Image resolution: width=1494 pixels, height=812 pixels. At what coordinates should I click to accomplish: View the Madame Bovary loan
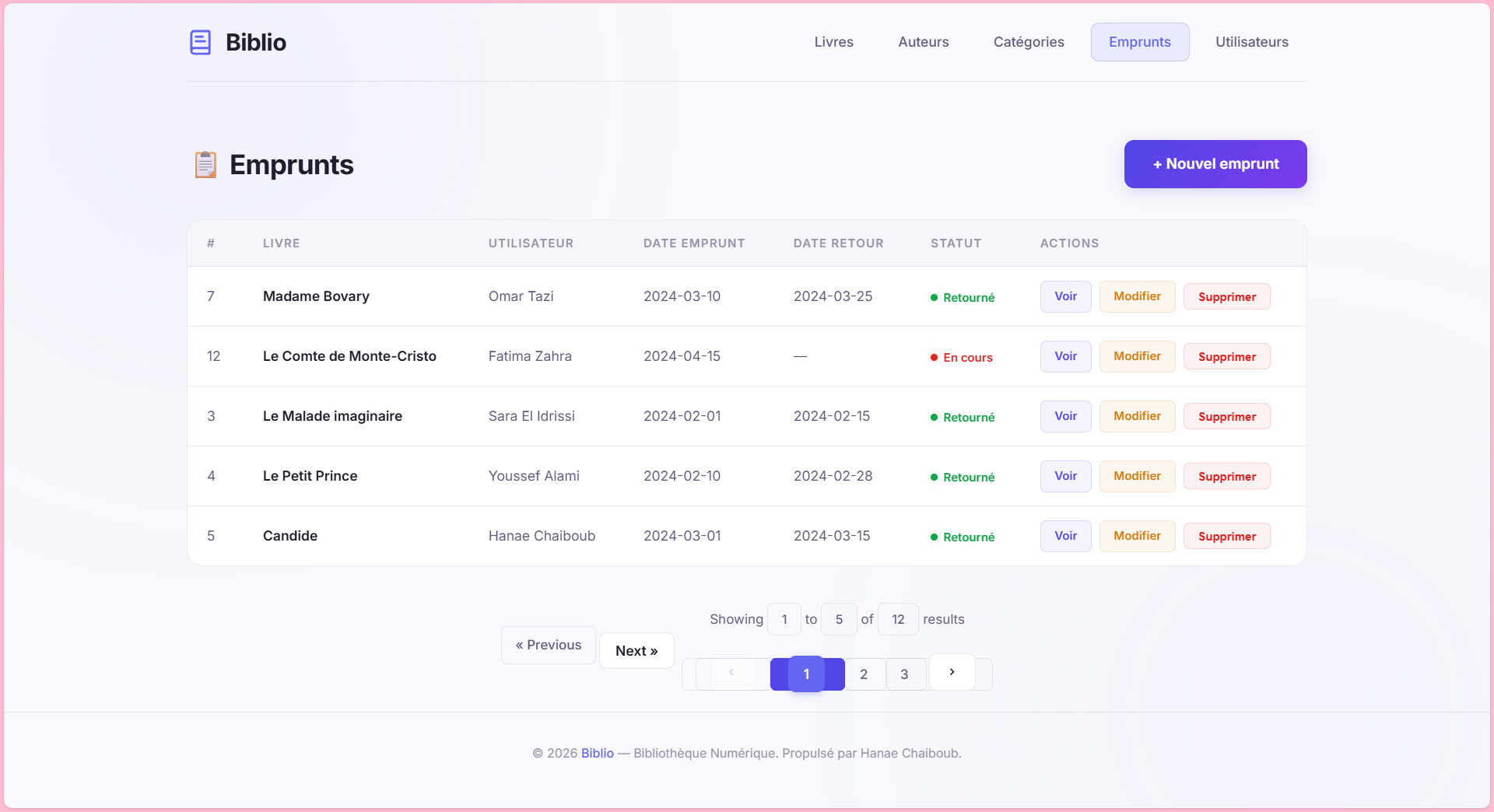click(x=1065, y=296)
